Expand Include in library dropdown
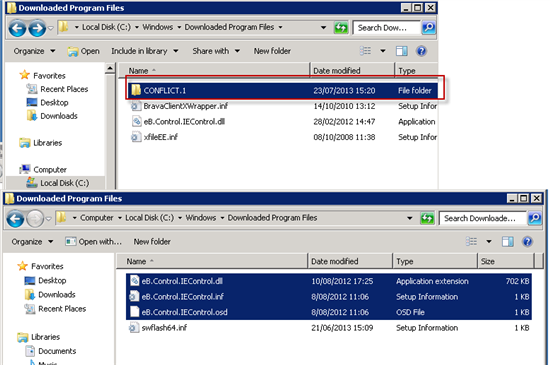Image resolution: width=550 pixels, height=365 pixels. click(x=175, y=51)
